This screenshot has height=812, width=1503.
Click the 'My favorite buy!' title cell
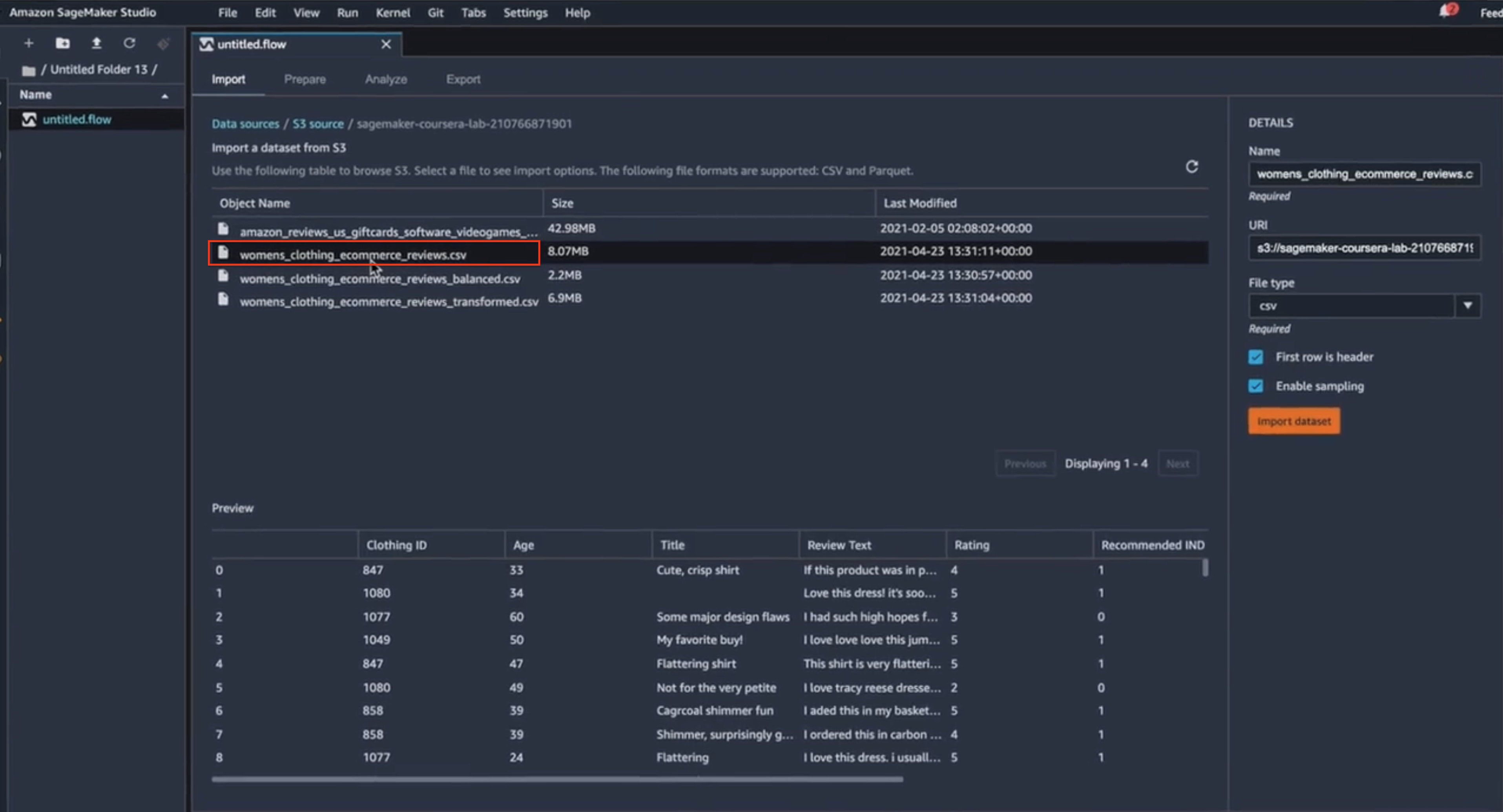coord(700,640)
